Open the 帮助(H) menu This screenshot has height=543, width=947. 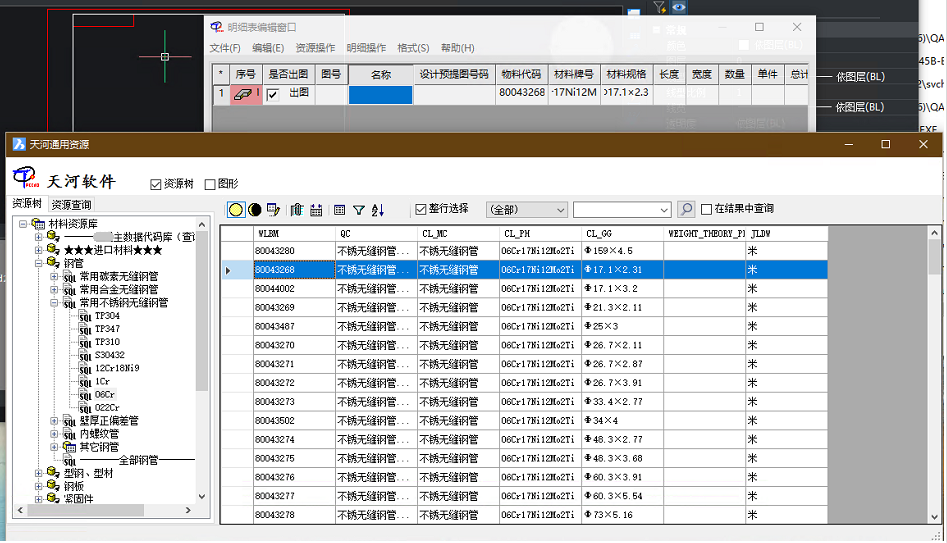tap(457, 48)
